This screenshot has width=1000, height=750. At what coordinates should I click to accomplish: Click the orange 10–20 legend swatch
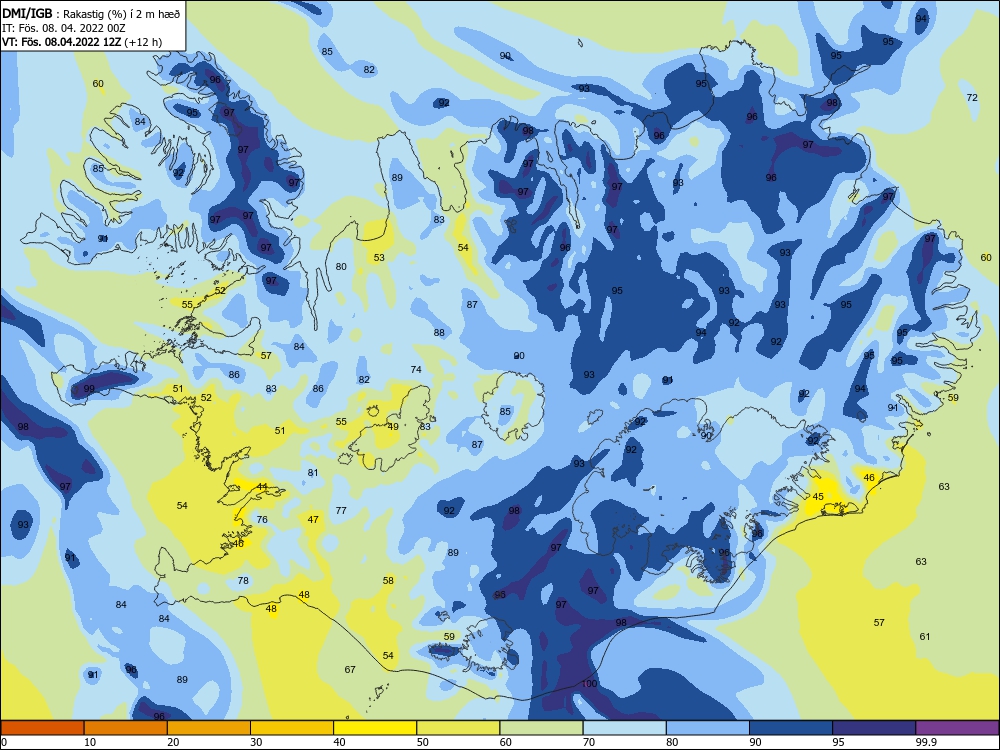pyautogui.click(x=126, y=728)
